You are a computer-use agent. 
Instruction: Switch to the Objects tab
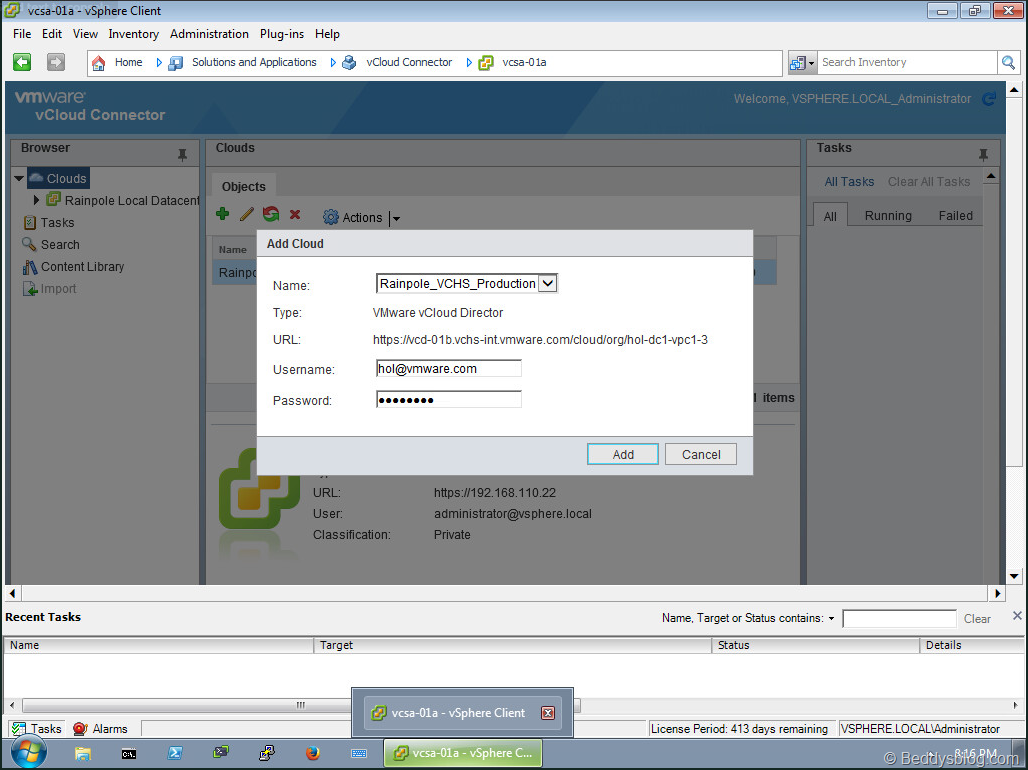click(243, 187)
